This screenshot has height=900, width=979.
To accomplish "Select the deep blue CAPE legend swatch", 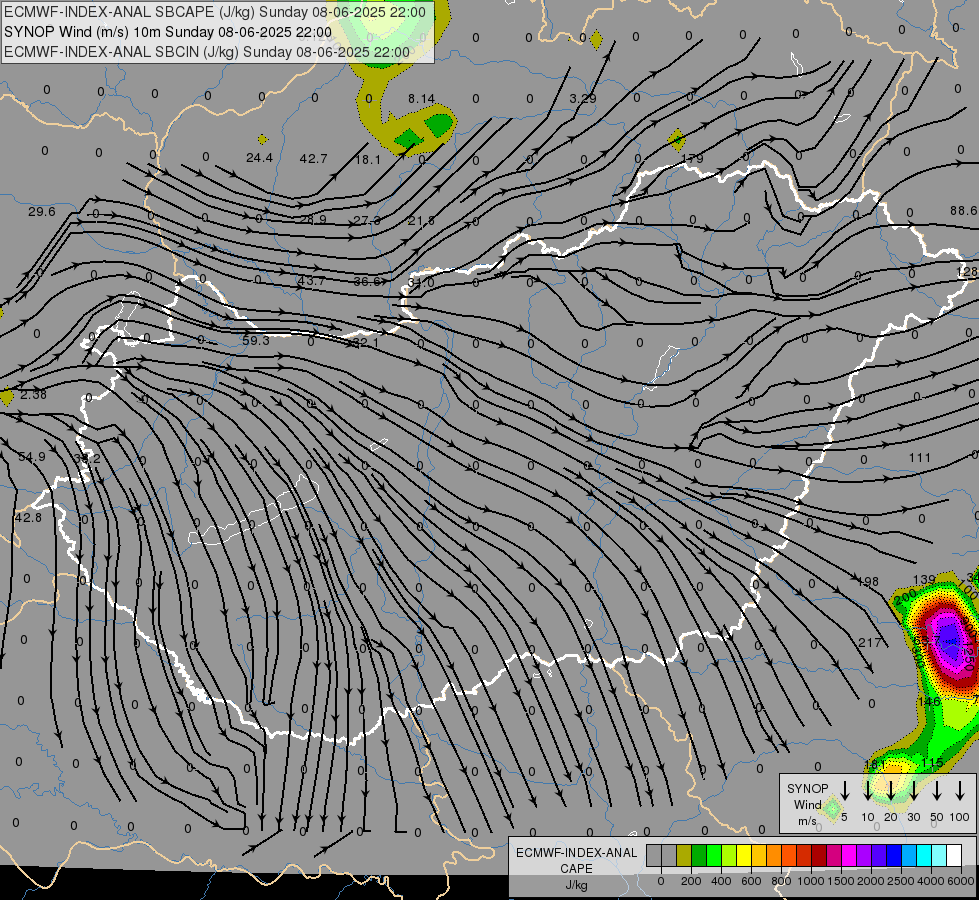I will [x=893, y=855].
